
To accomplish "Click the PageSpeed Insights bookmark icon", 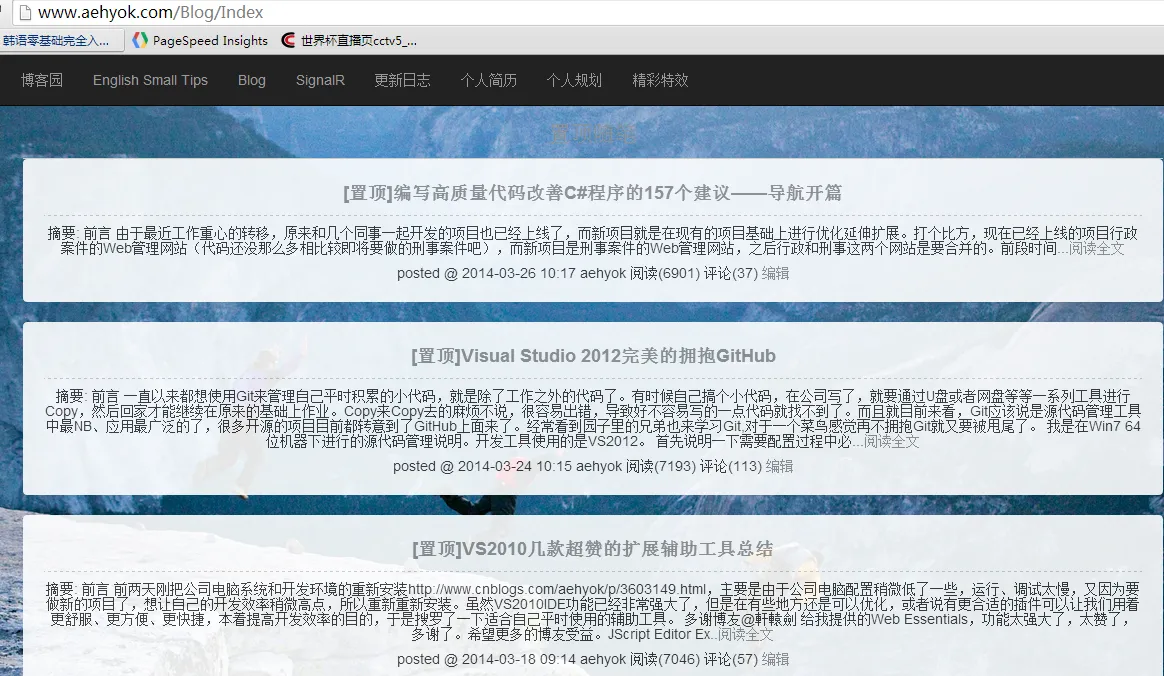I will (x=141, y=41).
